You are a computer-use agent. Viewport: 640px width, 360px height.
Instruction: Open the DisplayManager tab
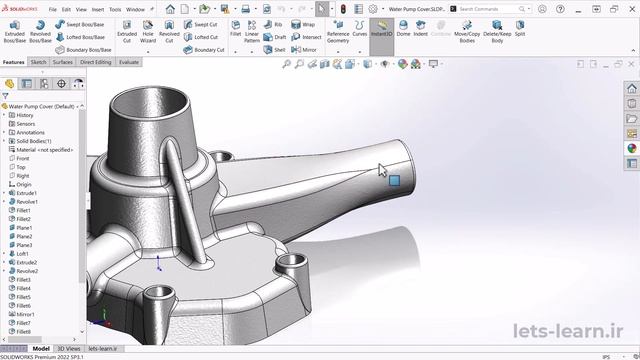[x=78, y=84]
